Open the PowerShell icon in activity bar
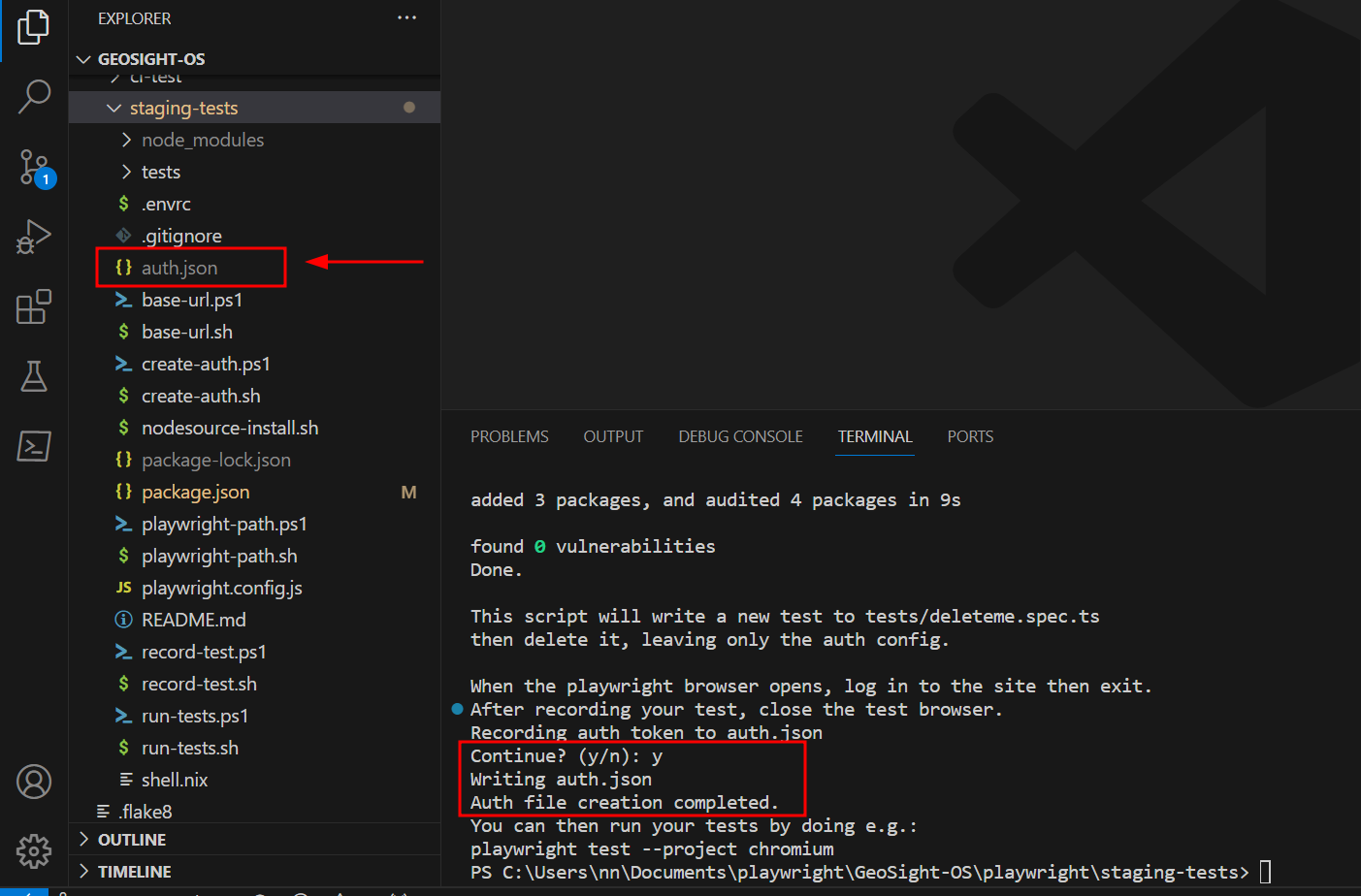 tap(34, 446)
